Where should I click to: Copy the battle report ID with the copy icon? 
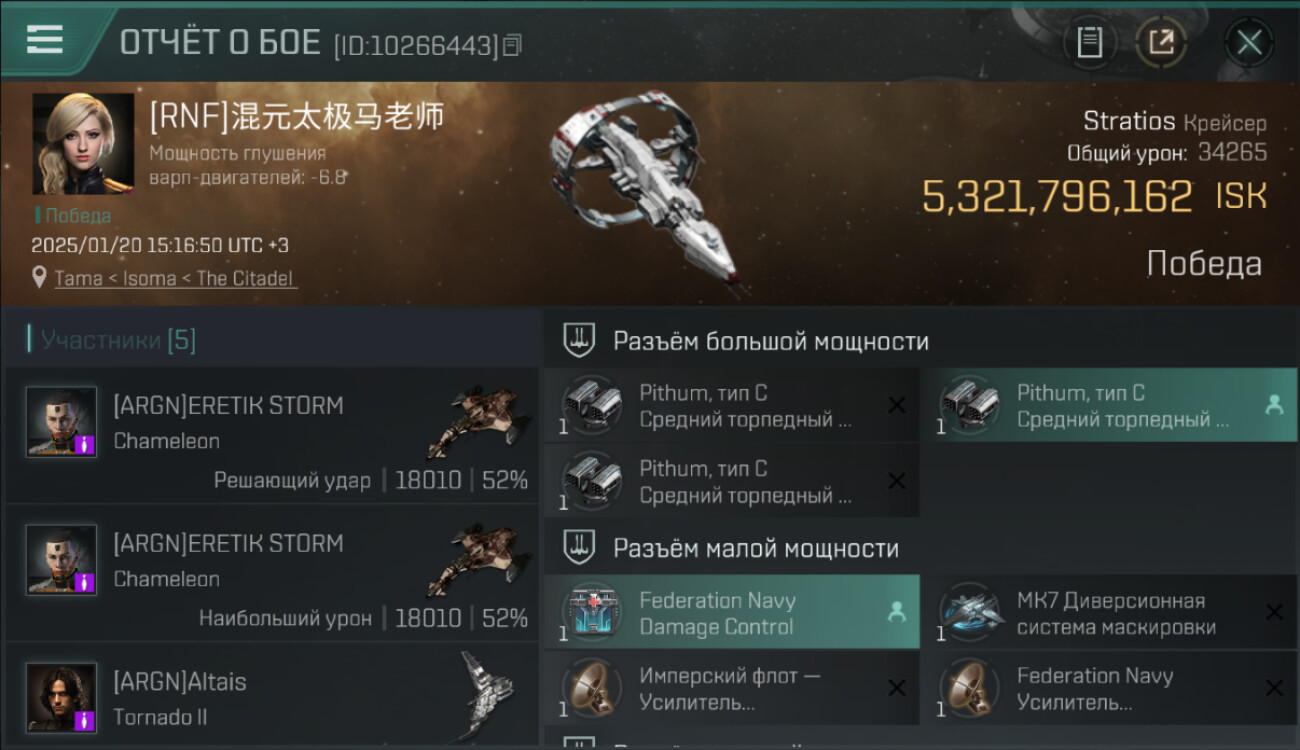pos(512,45)
